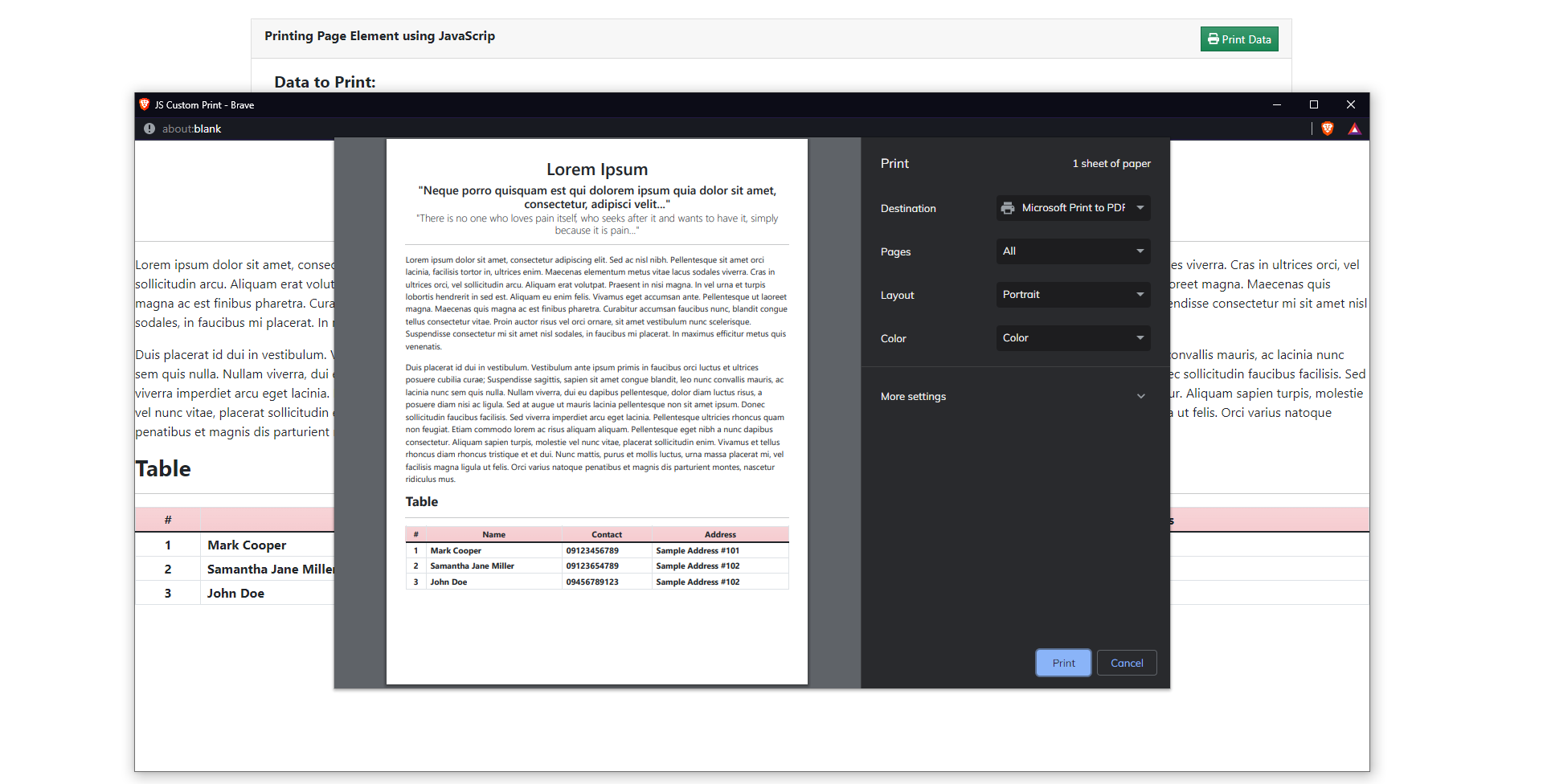
Task: Cancel the print dialog
Action: point(1127,663)
